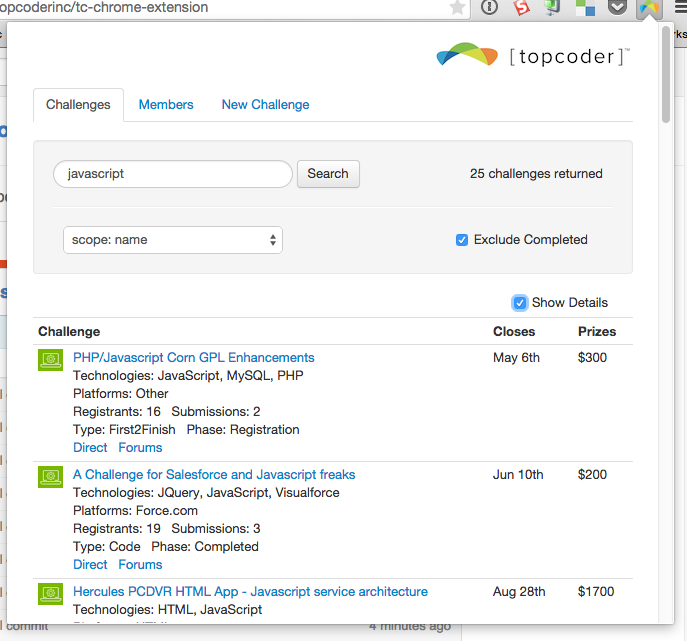Click 'Phase: Registration' text

243,429
